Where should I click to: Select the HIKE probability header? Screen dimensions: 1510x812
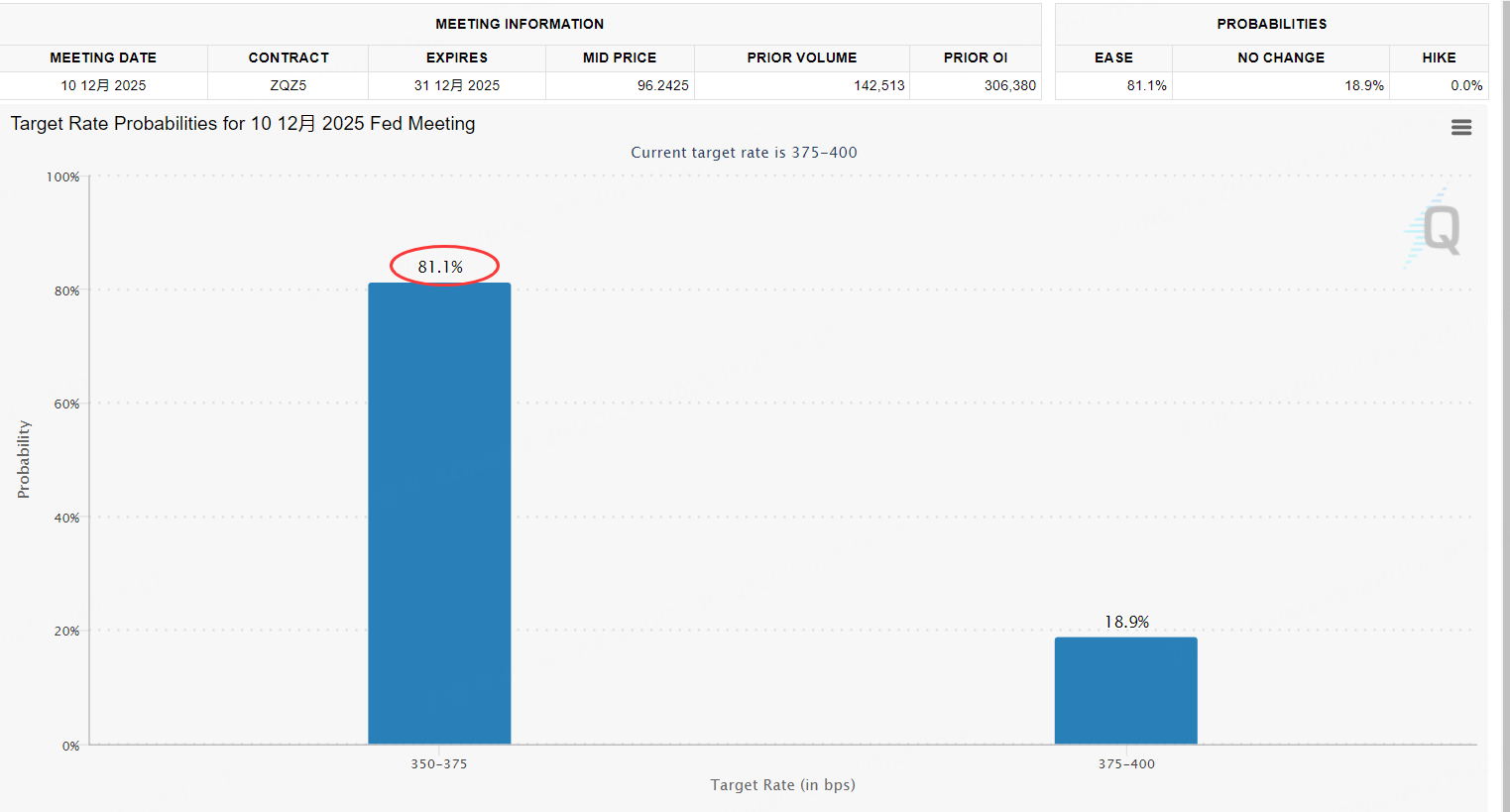click(x=1439, y=58)
